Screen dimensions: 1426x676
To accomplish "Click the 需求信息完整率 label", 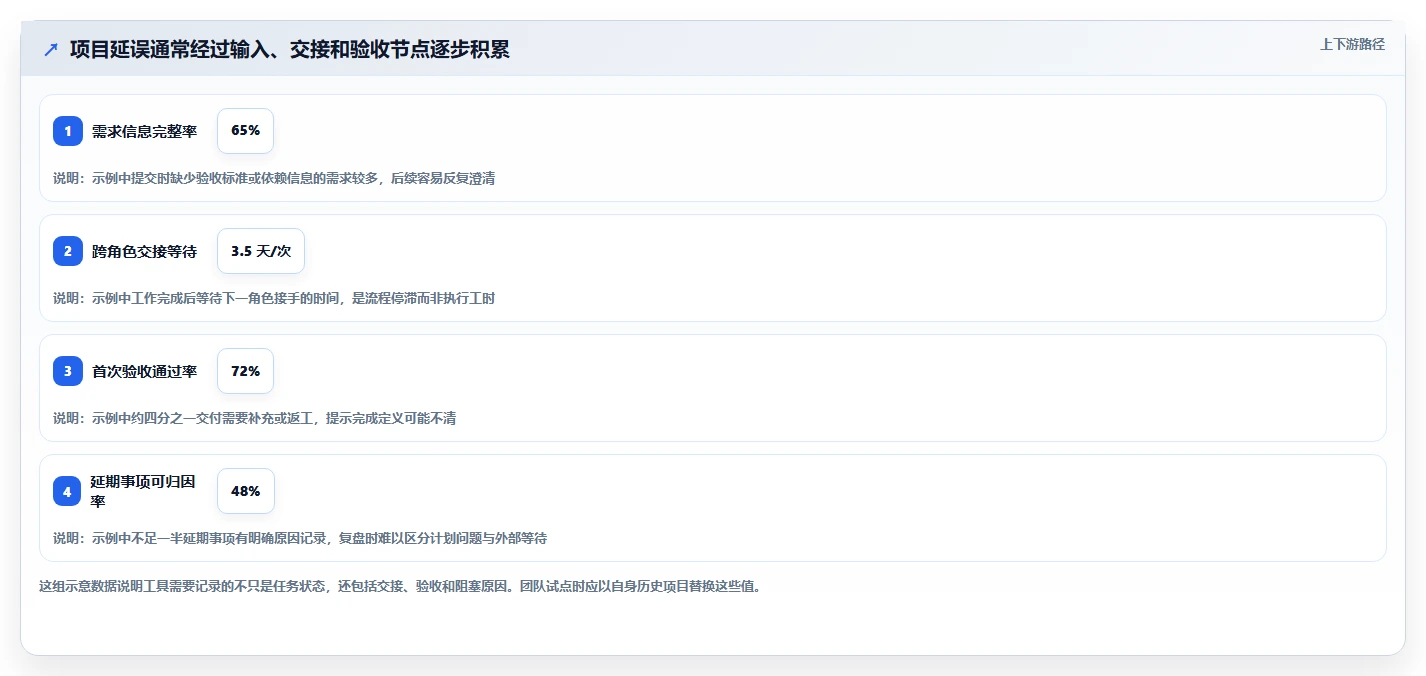I will tap(144, 131).
